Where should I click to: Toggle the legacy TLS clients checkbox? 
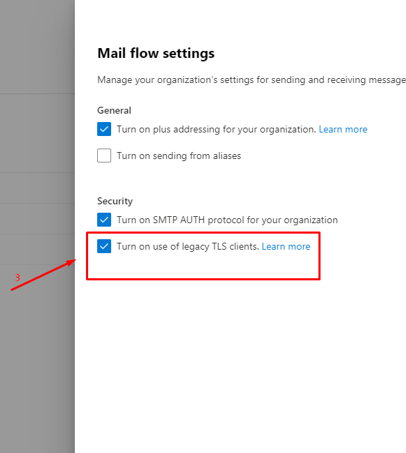click(104, 246)
